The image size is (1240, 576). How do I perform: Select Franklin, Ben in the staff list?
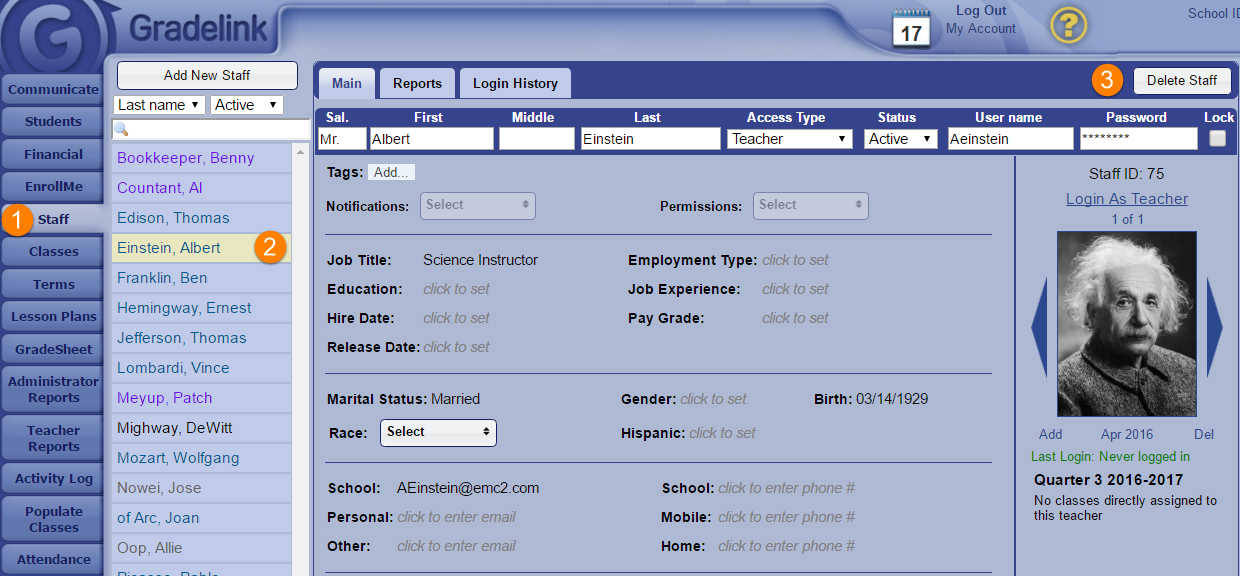(x=162, y=278)
